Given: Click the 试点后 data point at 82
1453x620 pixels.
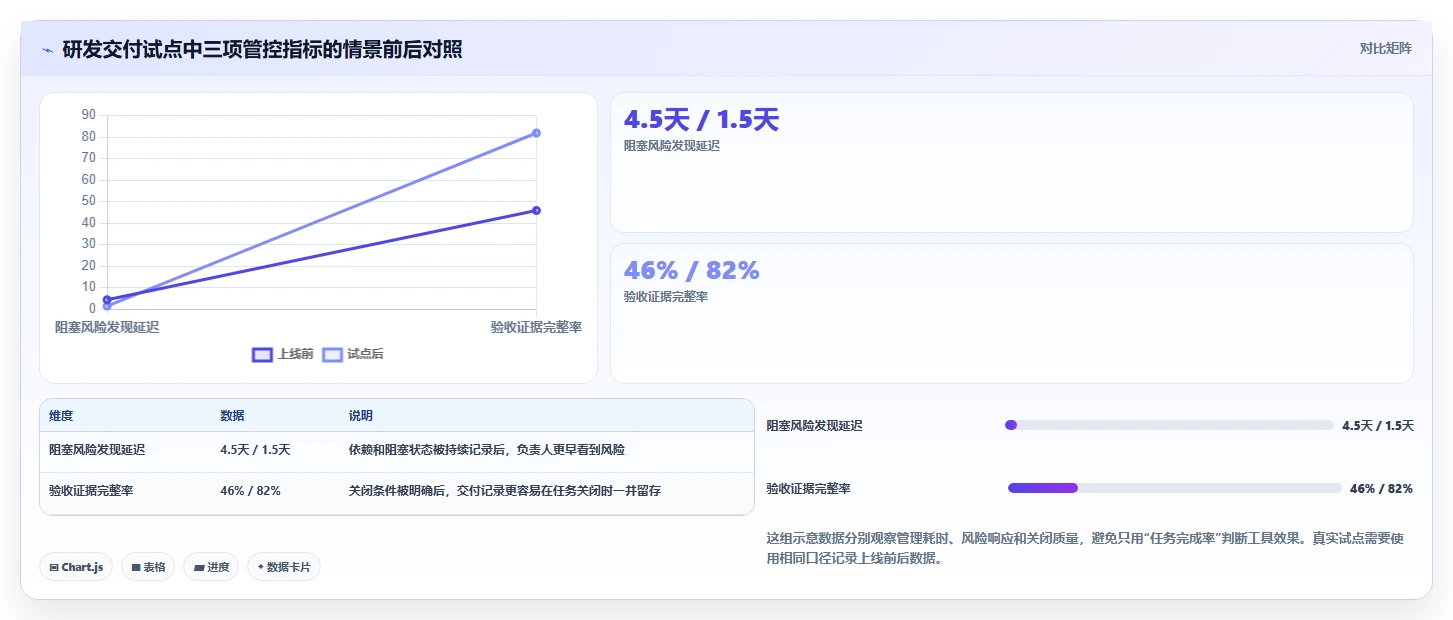Looking at the screenshot, I should (536, 133).
